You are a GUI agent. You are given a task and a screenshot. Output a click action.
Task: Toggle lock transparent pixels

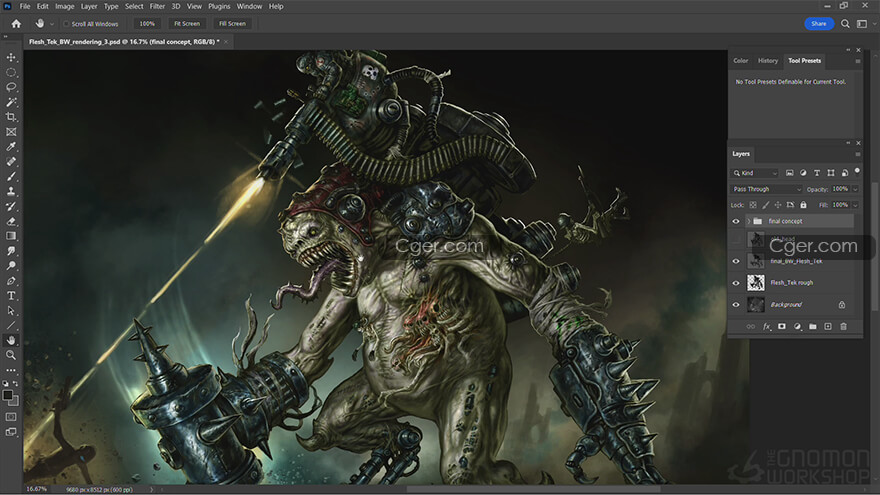coord(753,205)
